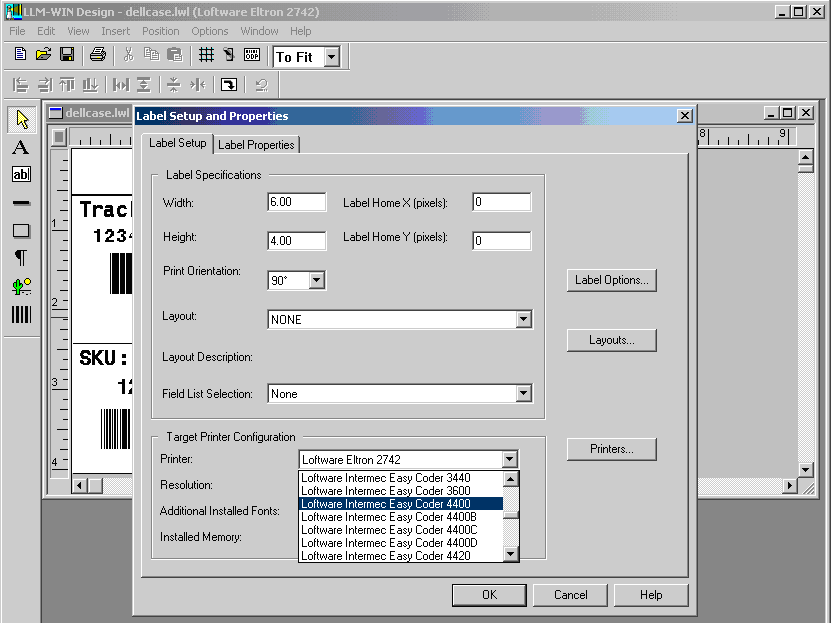The width and height of the screenshot is (831, 623).
Task: Choose the barcode tool
Action: click(x=21, y=315)
